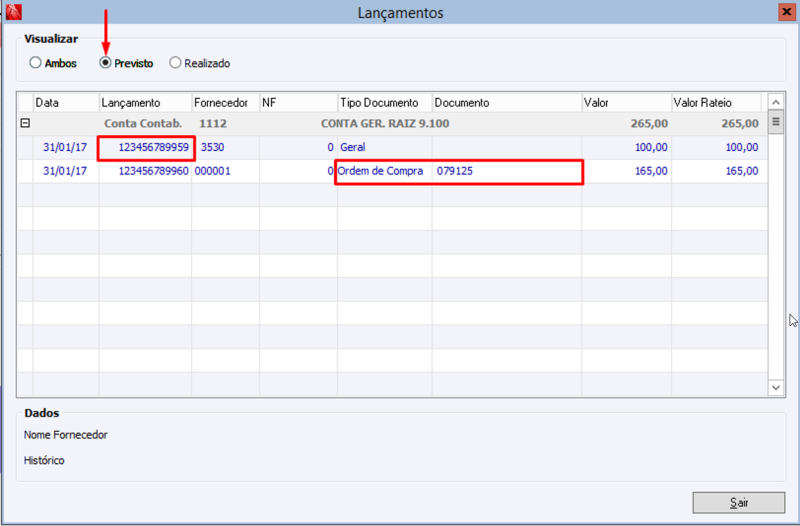Click the Valor Rateio column header
The image size is (800, 526).
pos(716,103)
